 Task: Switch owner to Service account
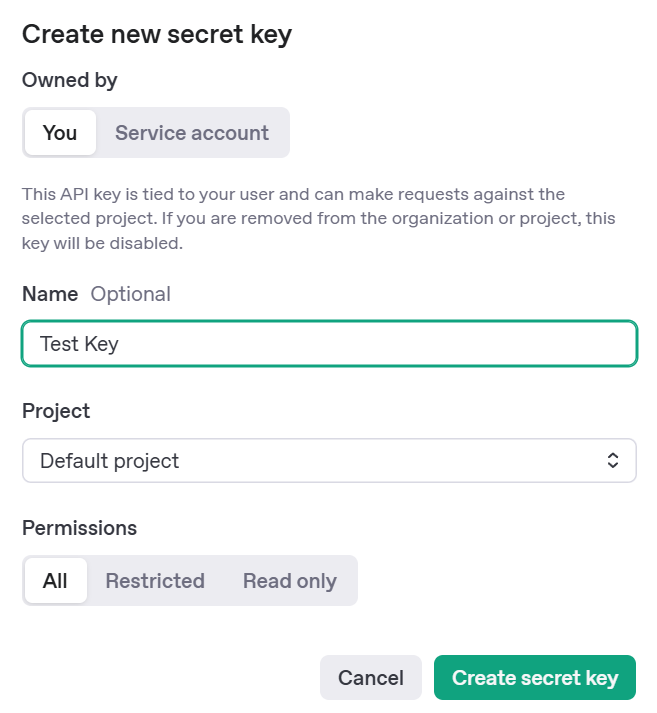[192, 133]
